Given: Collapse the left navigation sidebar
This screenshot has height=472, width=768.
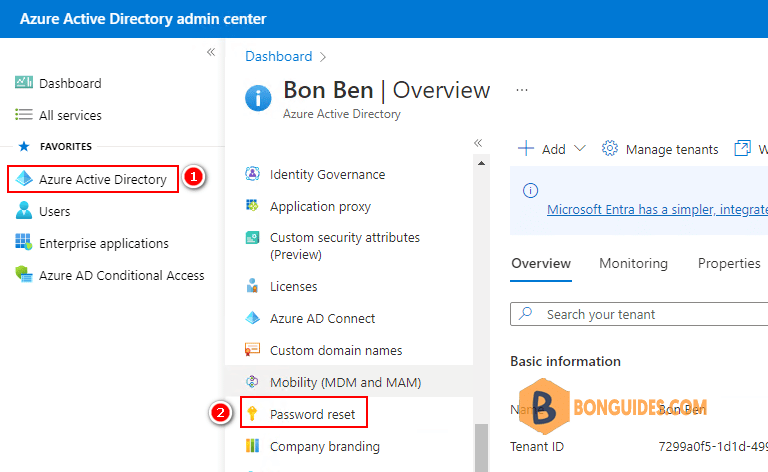Looking at the screenshot, I should 211,52.
